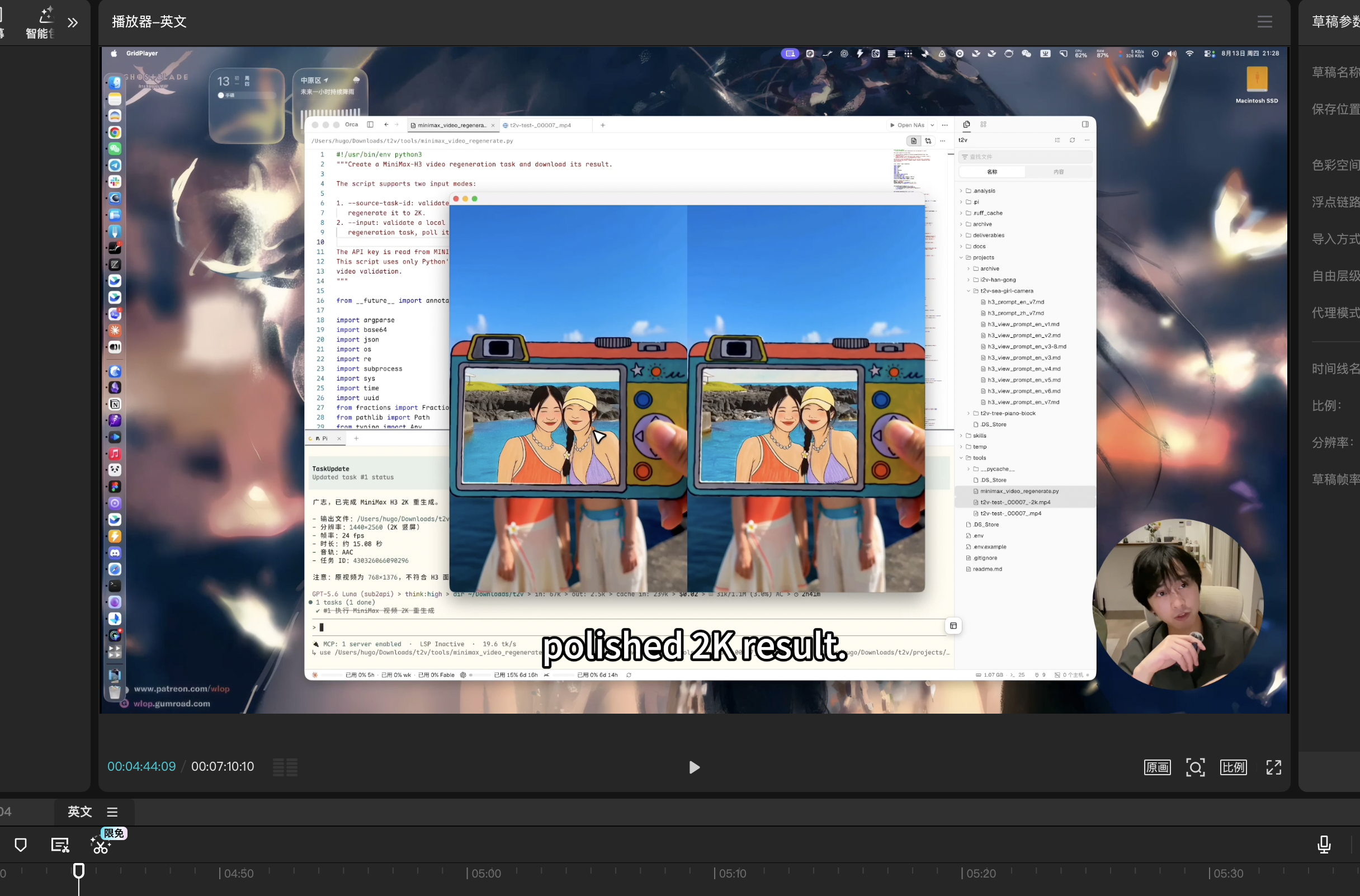Expand the skills folder
This screenshot has width=1360, height=896.
979,436
